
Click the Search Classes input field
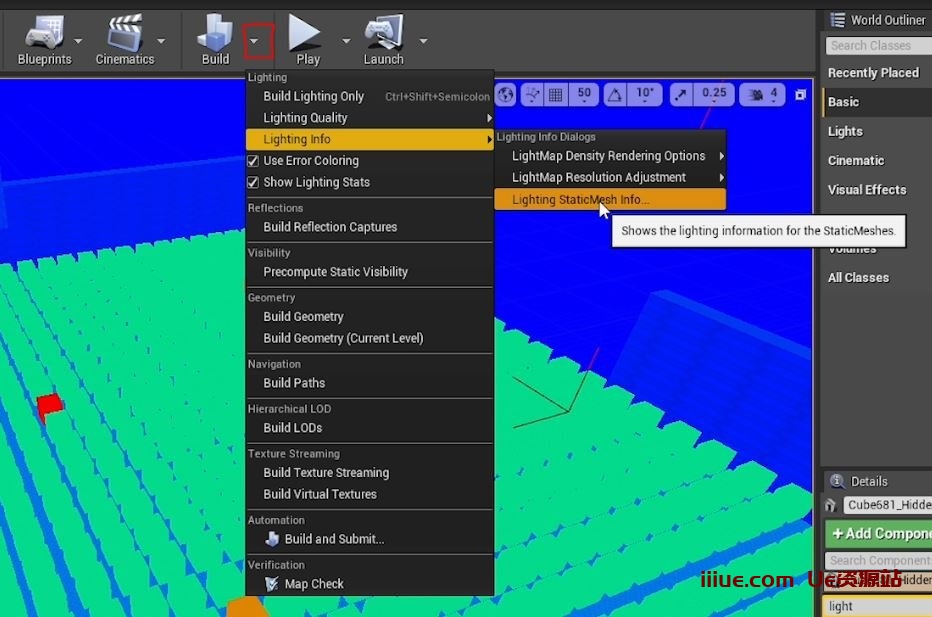point(877,46)
